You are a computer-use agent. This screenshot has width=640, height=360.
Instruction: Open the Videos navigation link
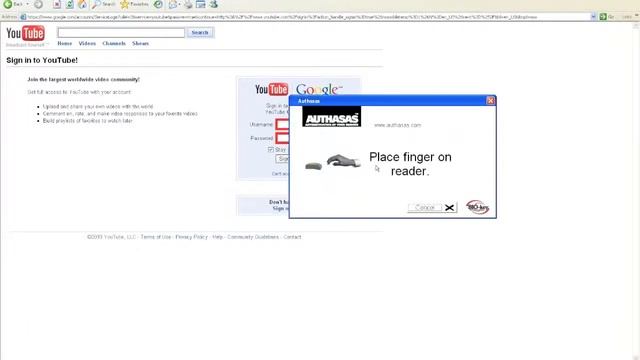[x=87, y=43]
